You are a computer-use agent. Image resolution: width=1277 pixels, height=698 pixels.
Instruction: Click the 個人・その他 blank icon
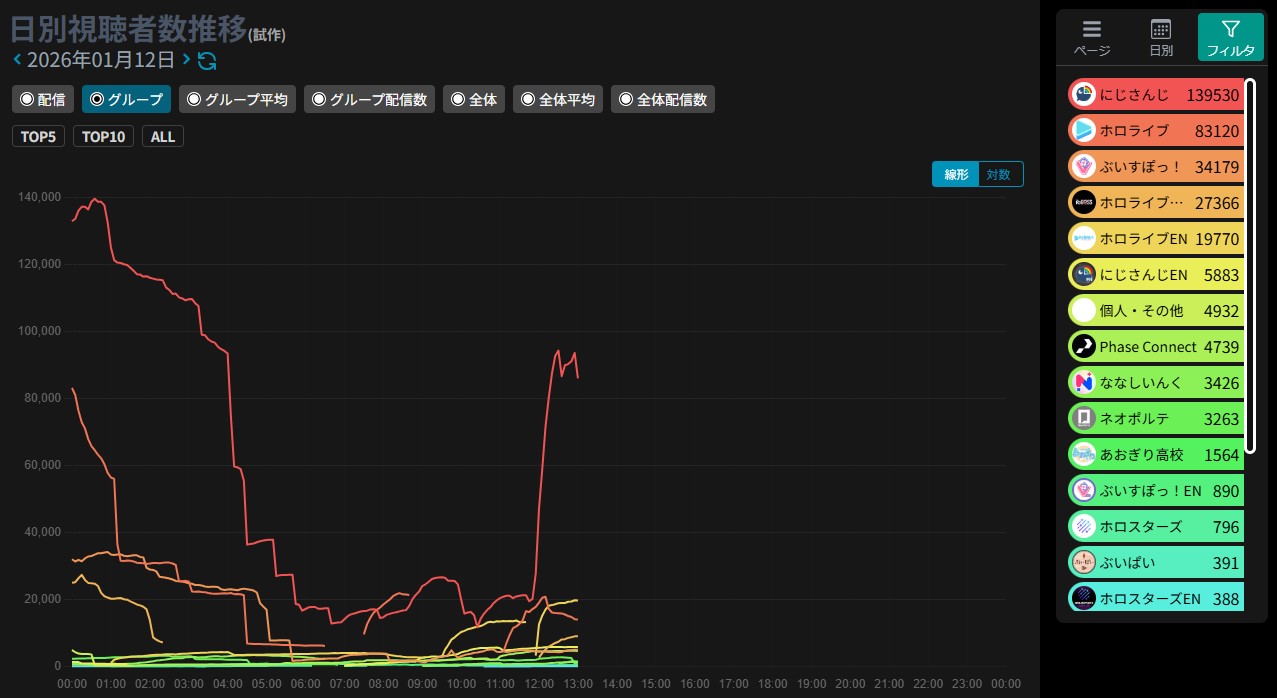coord(1083,311)
